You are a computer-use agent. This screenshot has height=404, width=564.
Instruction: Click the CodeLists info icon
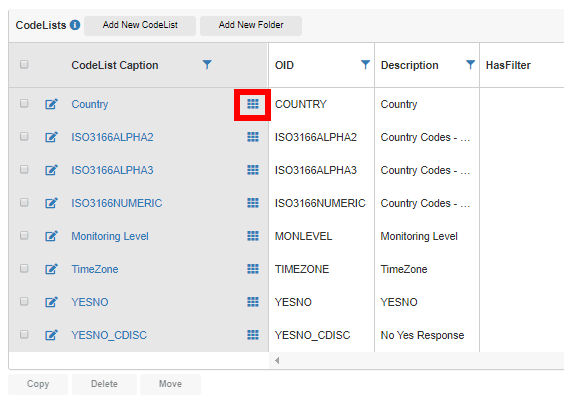click(75, 25)
